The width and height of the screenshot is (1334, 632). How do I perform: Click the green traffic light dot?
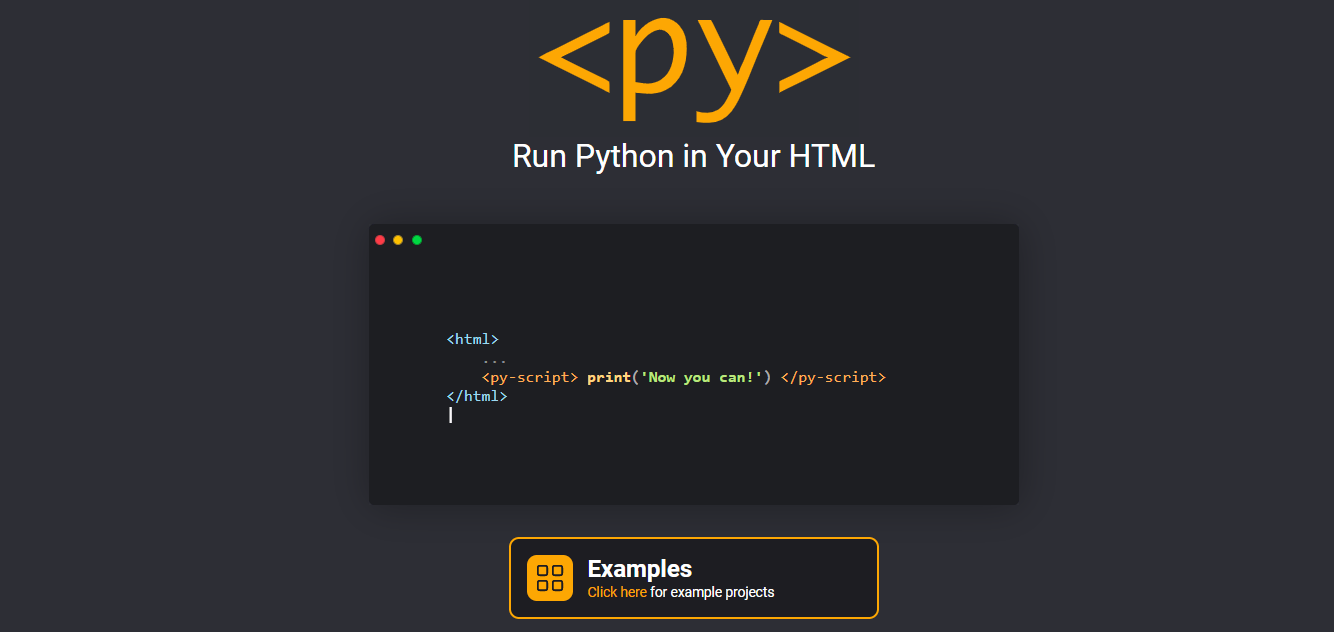click(416, 239)
